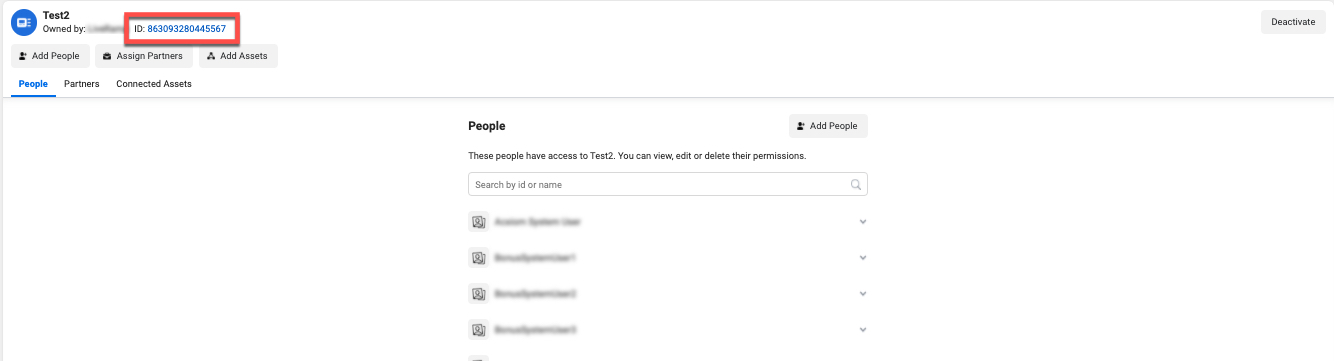Expand the BonusSystemUser2 row chevron
This screenshot has width=1334, height=361.
pos(862,294)
